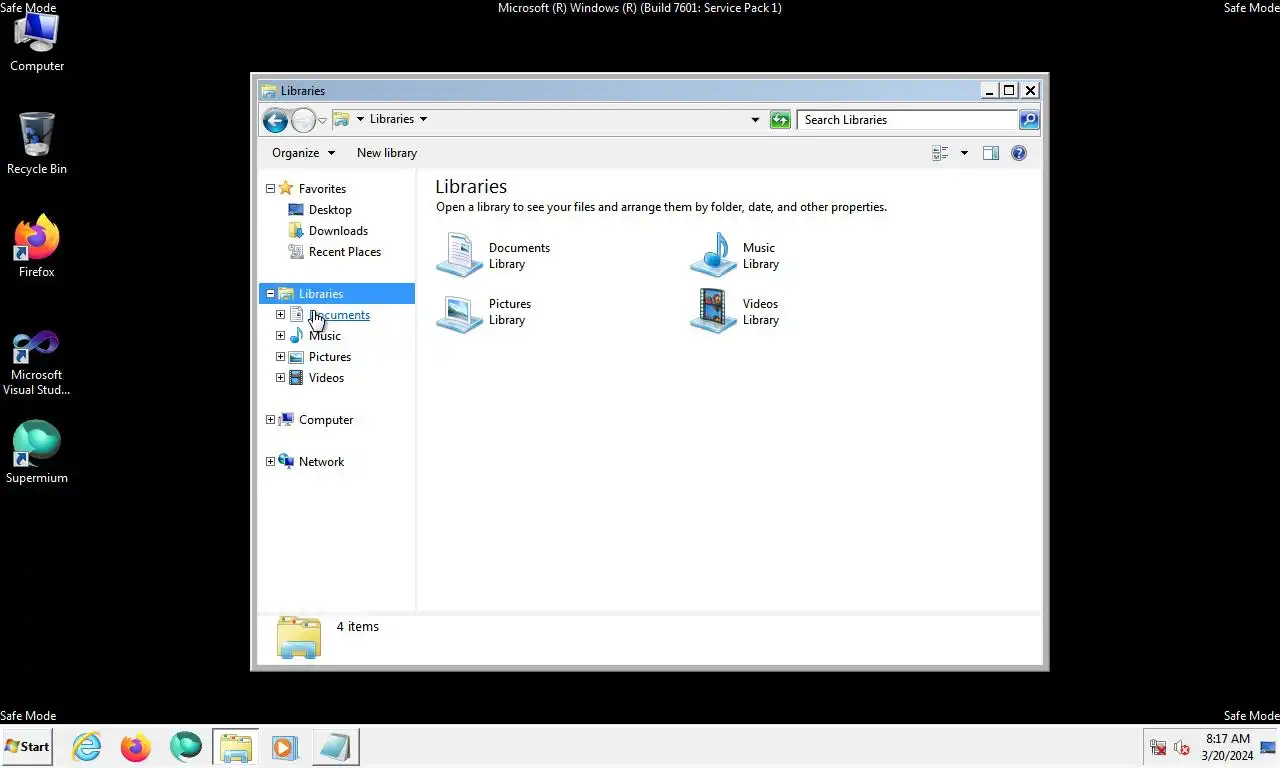The height and width of the screenshot is (768, 1280).
Task: Change view with the view icon
Action: tap(940, 153)
